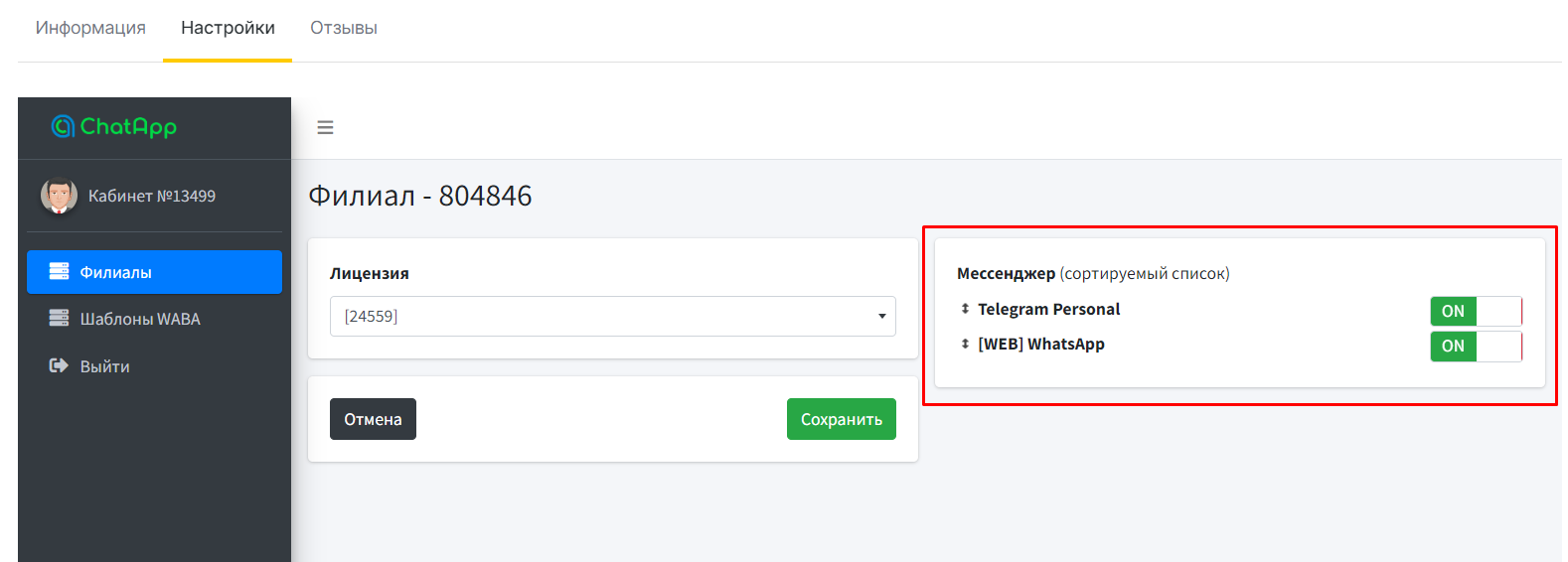Click the ChatApp logo
Viewport: 1568px width, 562px height.
(x=114, y=127)
